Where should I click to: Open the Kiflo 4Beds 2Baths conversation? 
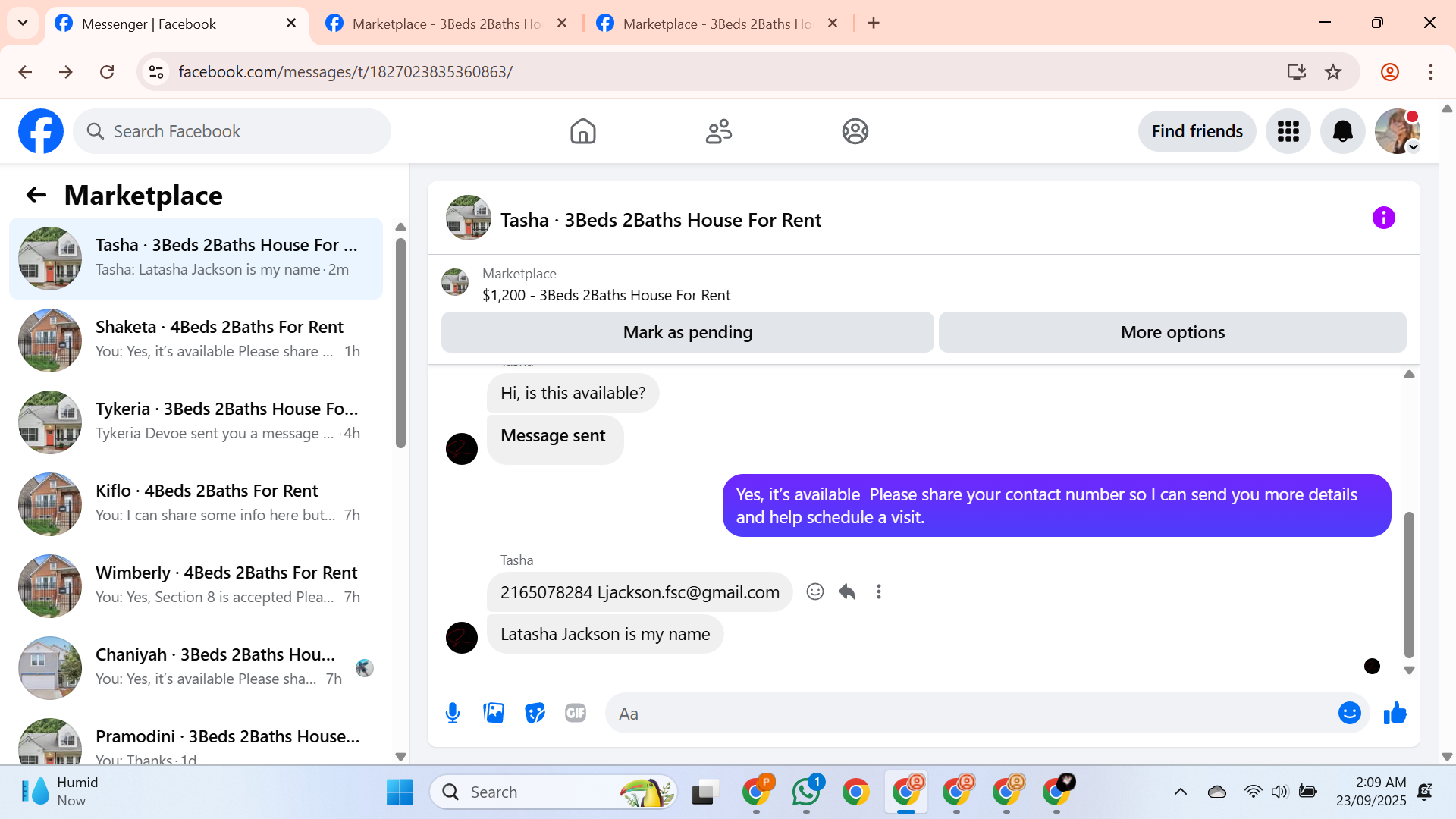tap(196, 504)
